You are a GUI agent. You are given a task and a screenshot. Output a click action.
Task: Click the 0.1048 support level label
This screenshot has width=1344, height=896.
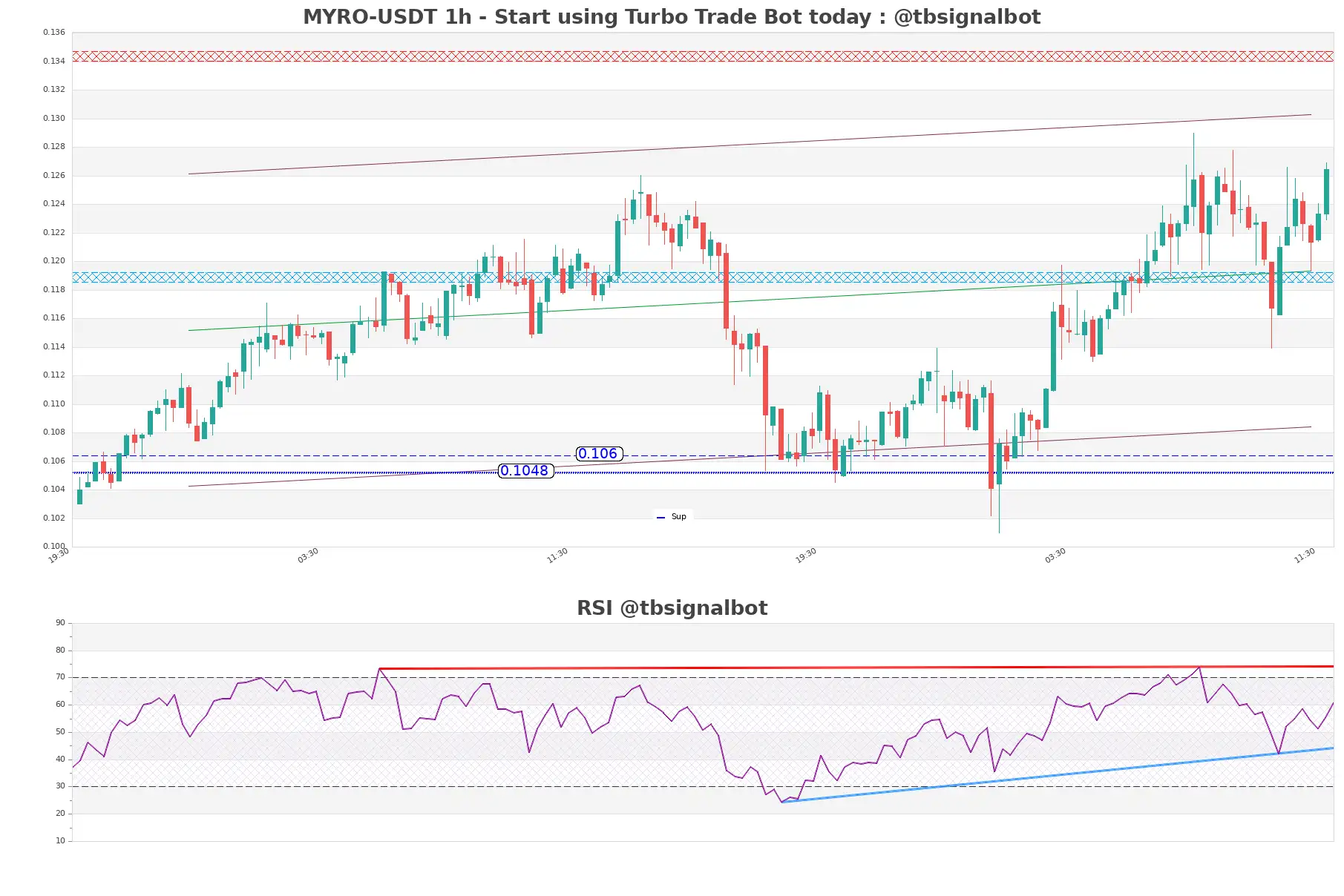point(525,471)
